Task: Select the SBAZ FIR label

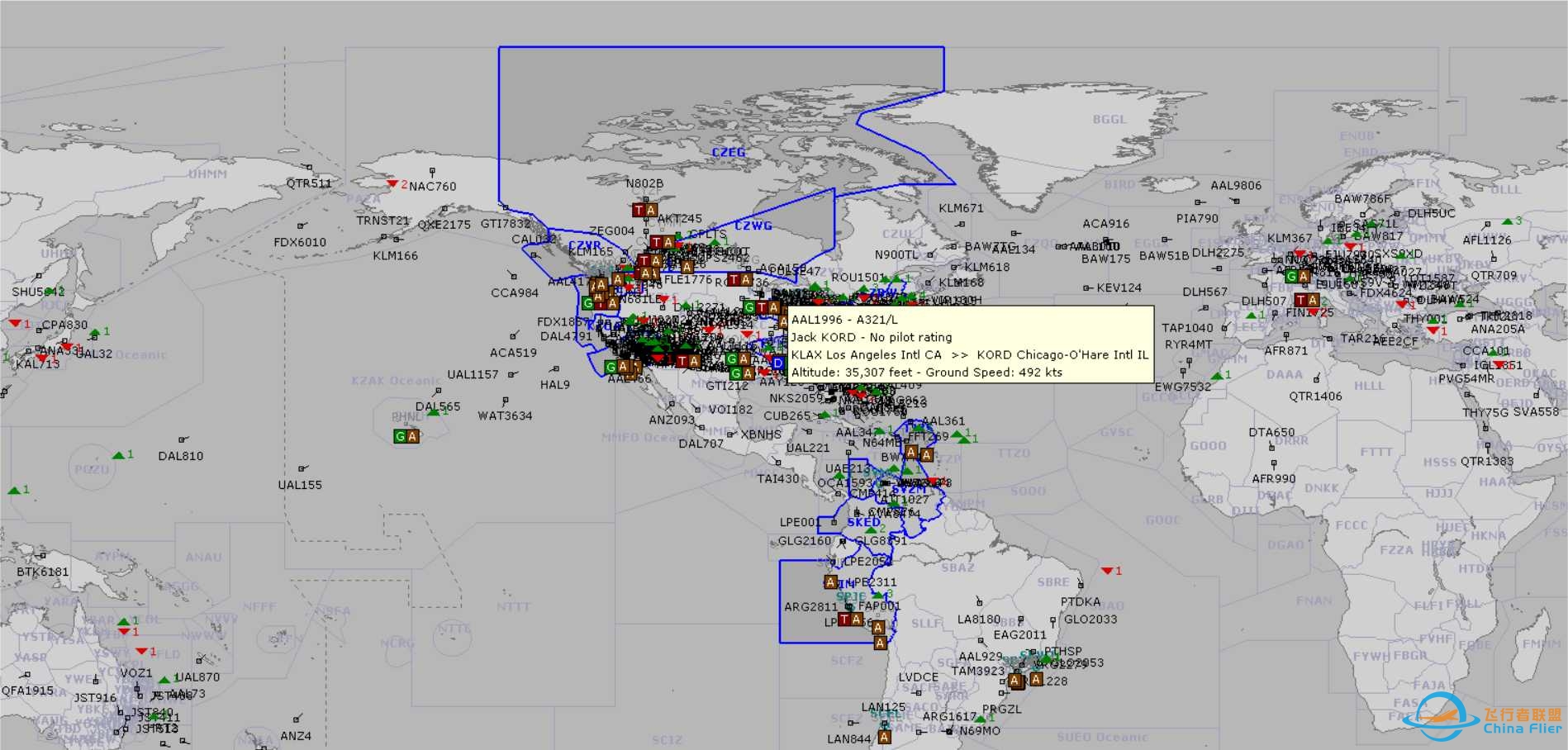Action: pyautogui.click(x=957, y=567)
